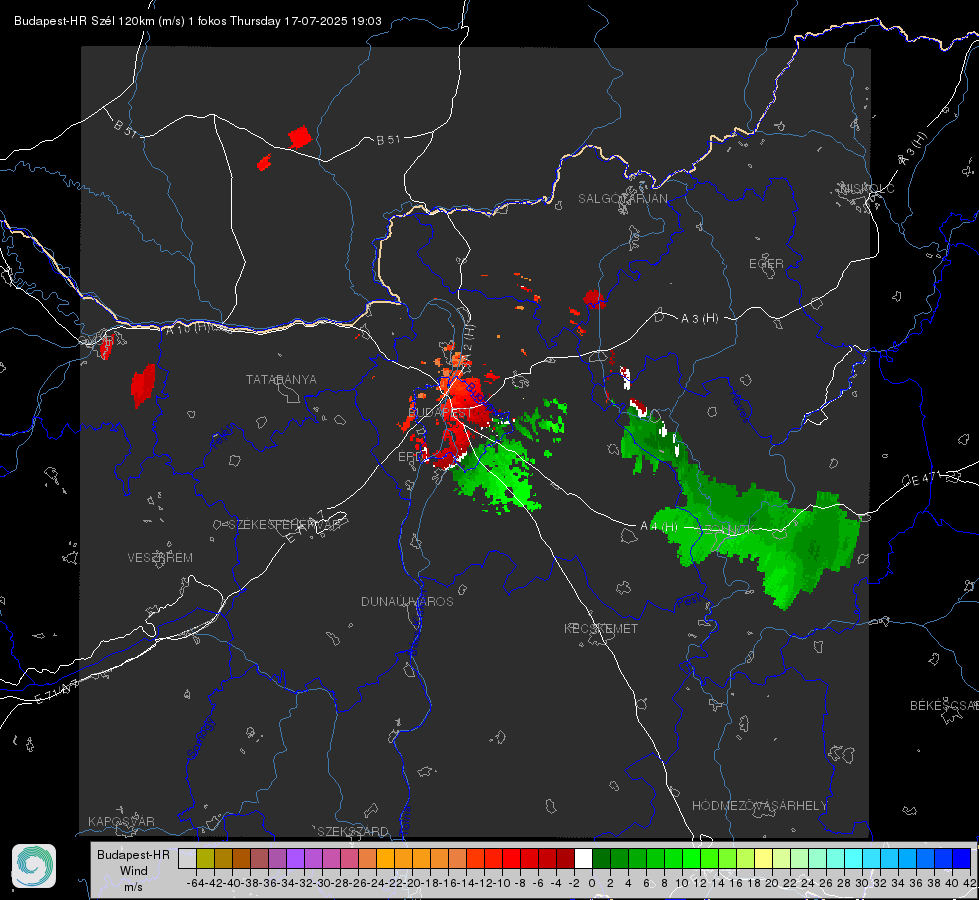Select the VESZPRÉM city label

(160, 557)
